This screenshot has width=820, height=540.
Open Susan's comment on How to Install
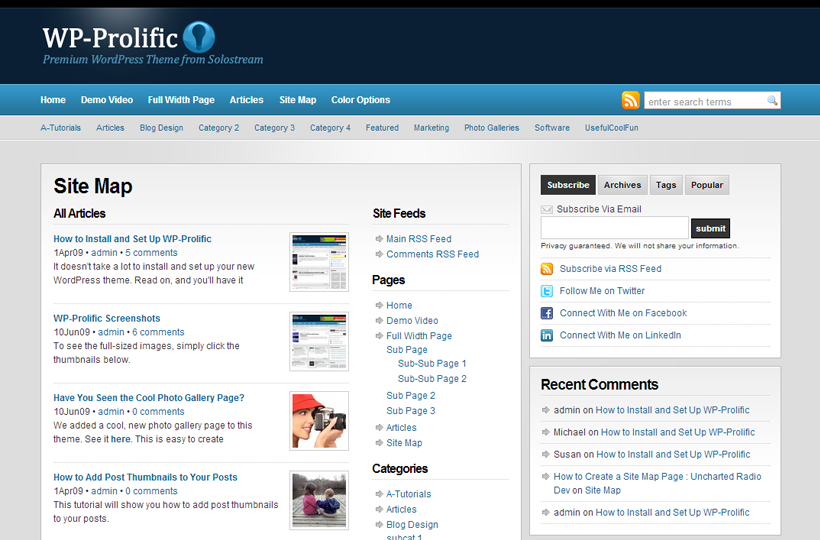tap(673, 454)
